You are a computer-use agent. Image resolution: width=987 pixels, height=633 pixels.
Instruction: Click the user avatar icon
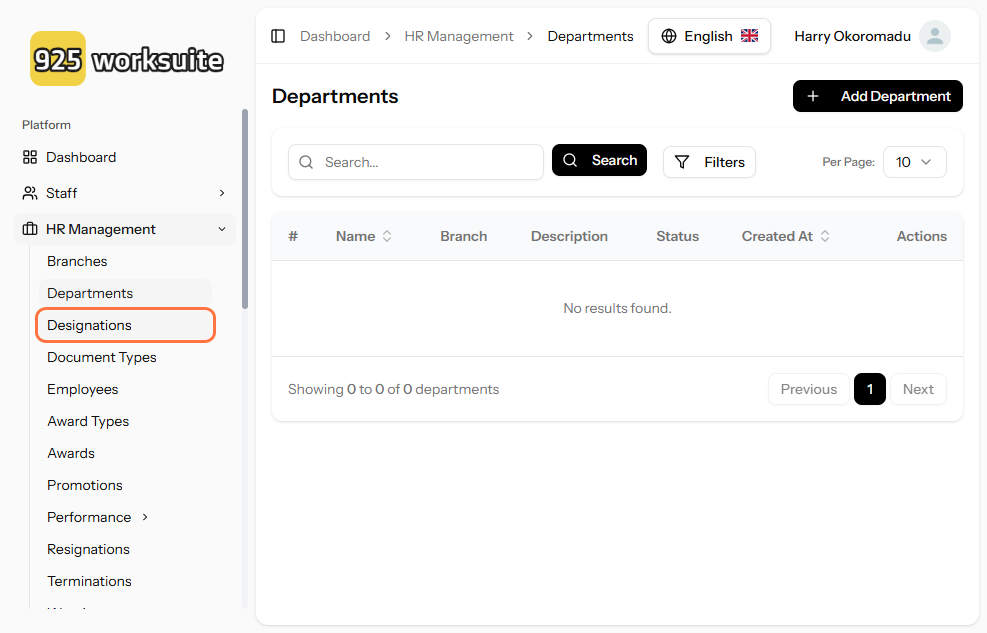pos(934,36)
